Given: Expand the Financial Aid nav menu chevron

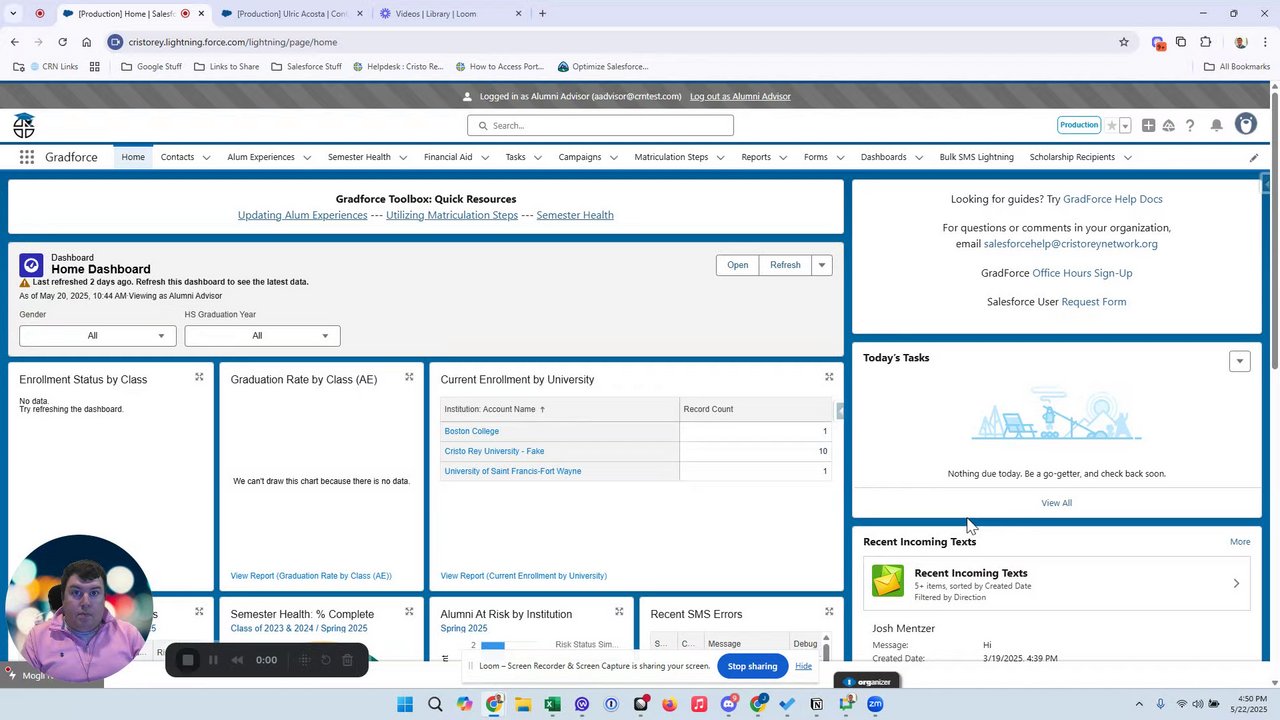Looking at the screenshot, I should tap(484, 158).
